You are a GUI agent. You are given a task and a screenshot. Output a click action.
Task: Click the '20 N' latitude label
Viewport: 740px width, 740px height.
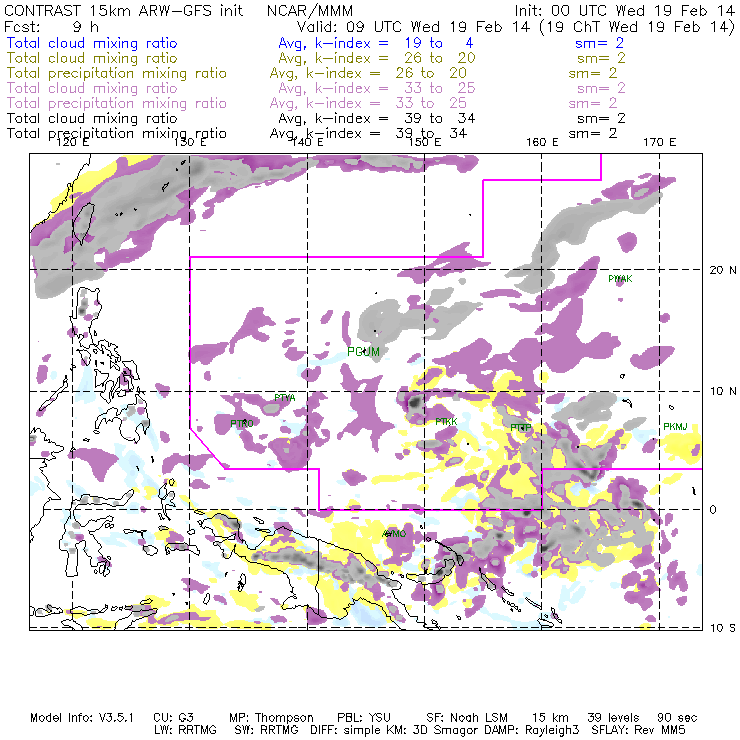point(723,270)
